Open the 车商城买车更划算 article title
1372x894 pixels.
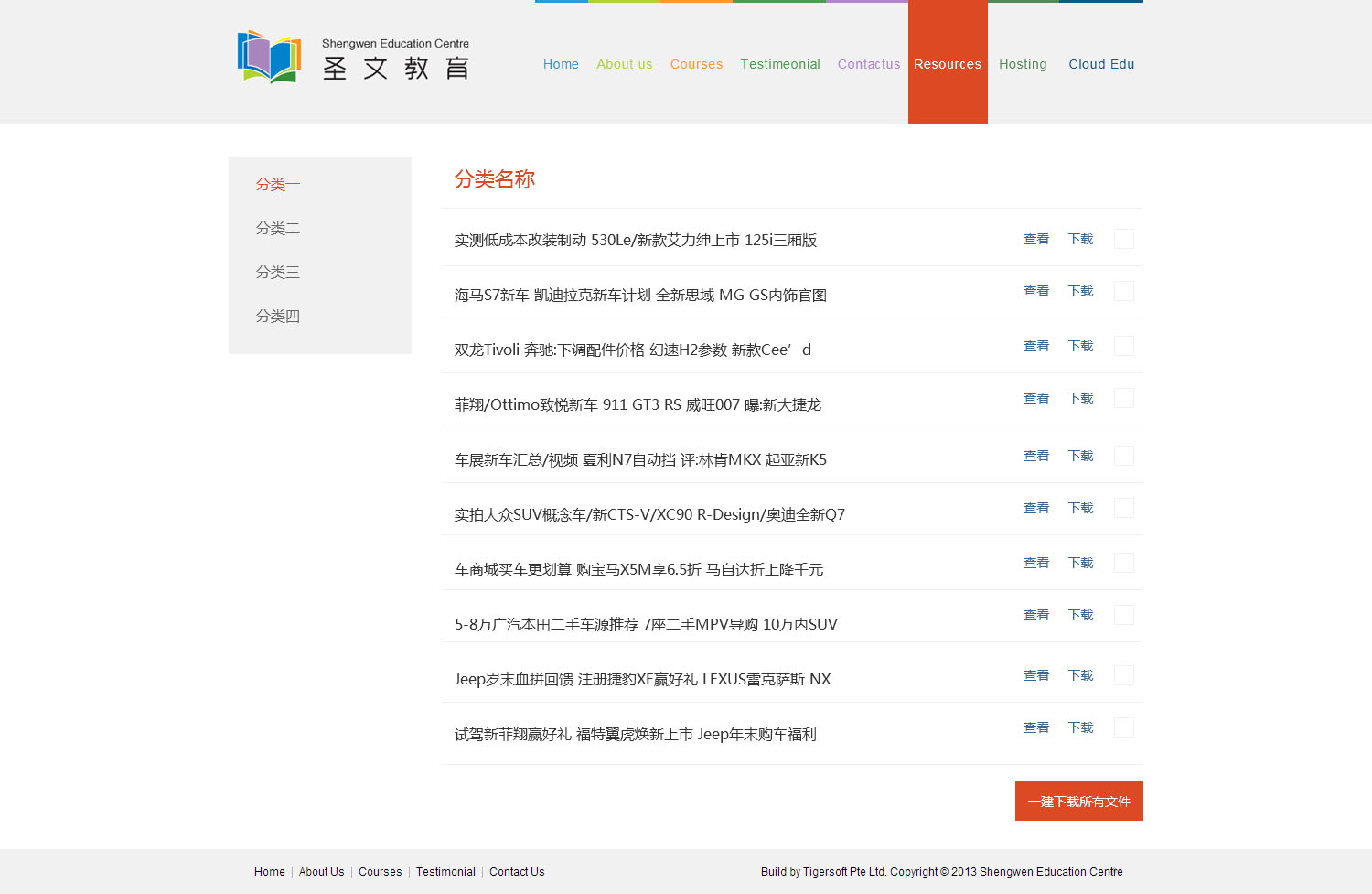[x=638, y=569]
